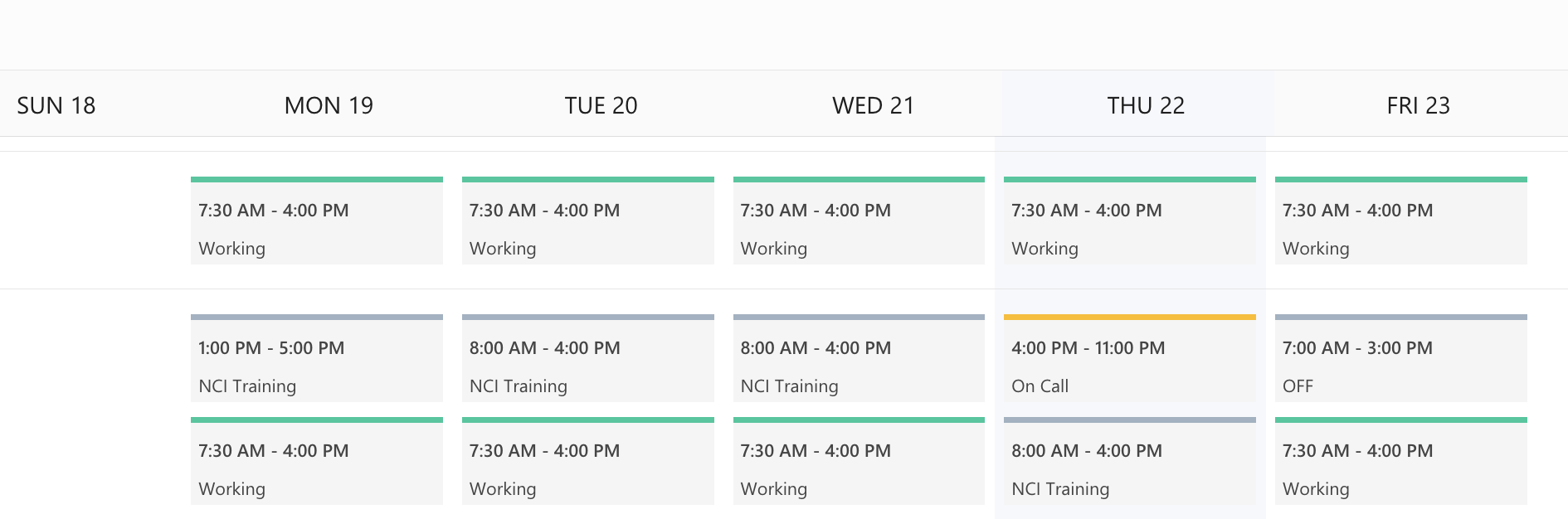The width and height of the screenshot is (1568, 519).
Task: Open Thursday's NCI Training shift
Action: (x=1129, y=468)
